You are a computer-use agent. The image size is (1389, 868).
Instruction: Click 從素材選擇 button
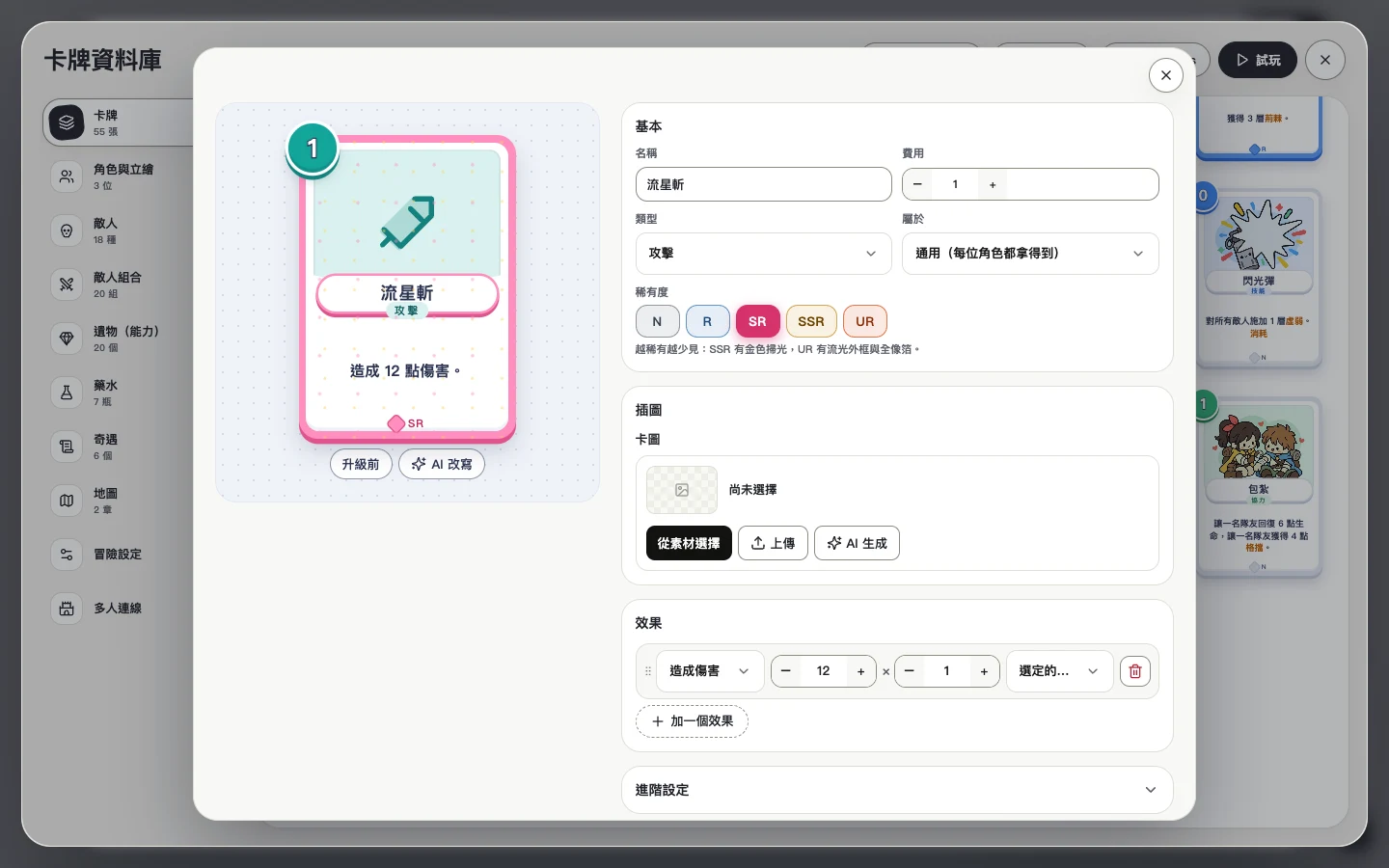689,543
